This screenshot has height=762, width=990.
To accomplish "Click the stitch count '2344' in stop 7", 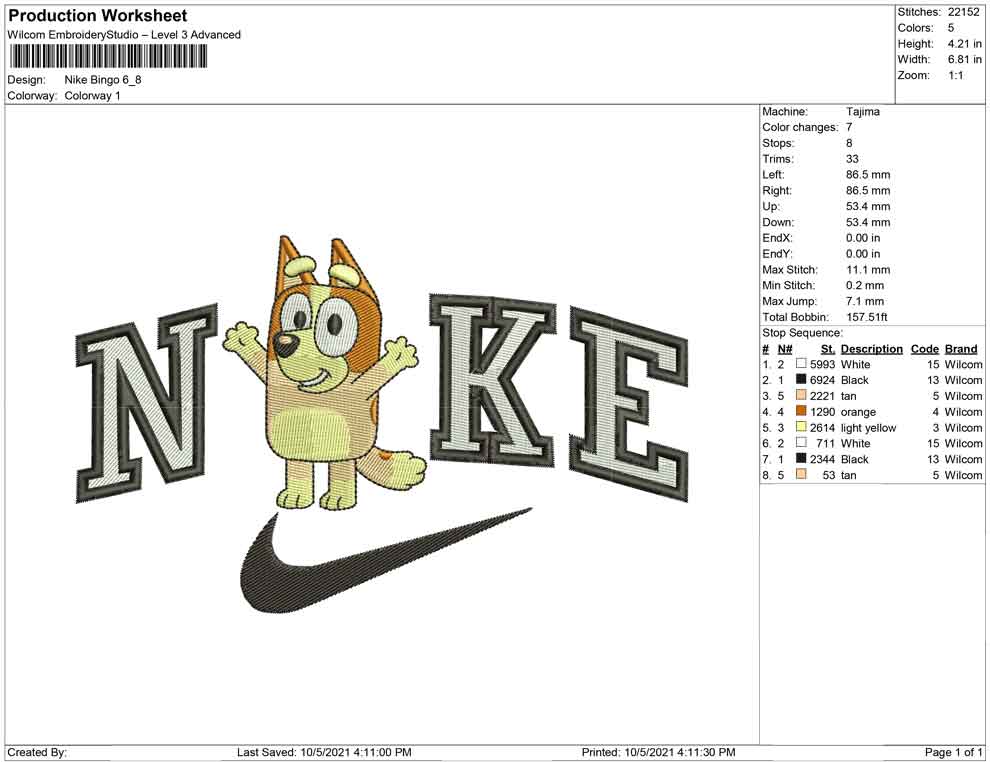I will [x=822, y=459].
